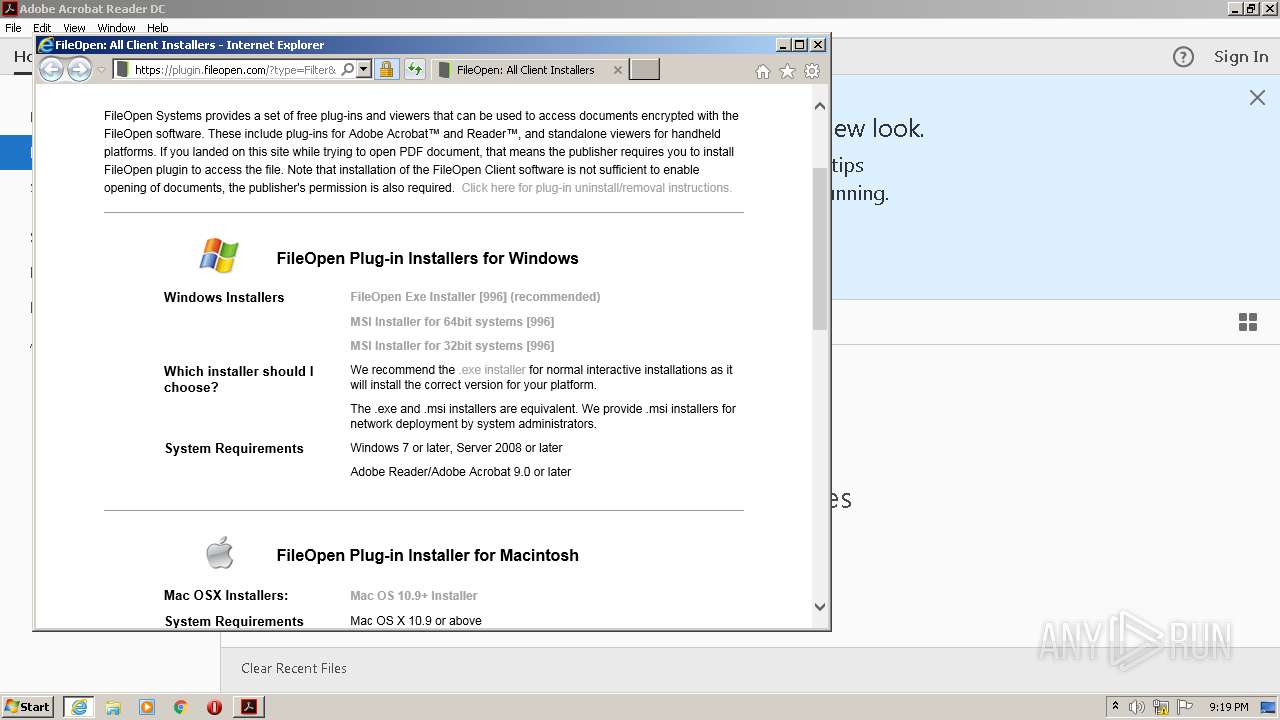This screenshot has height=720, width=1280.
Task: Open IE tools gear icon
Action: (812, 71)
